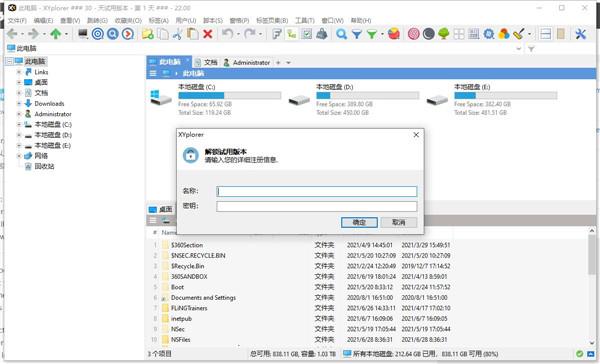Image resolution: width=600 pixels, height=364 pixels.
Task: Click the blue funnel filter icon
Action: coord(357,34)
